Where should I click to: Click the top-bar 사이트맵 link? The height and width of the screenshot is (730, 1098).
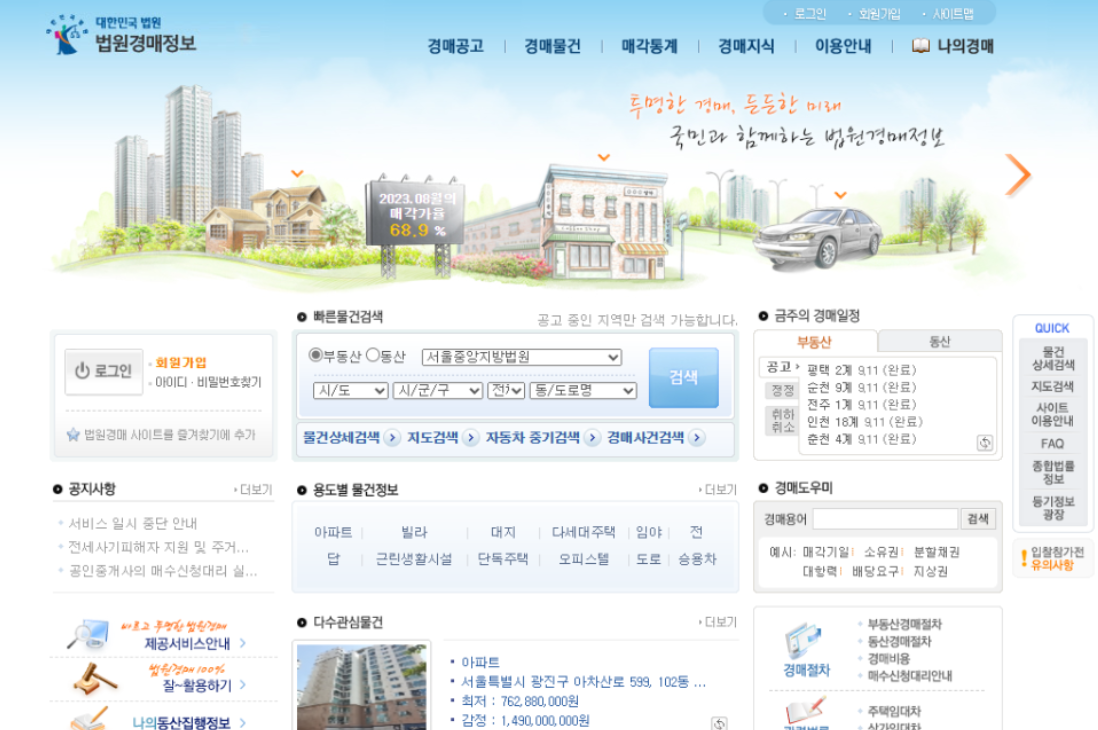[x=953, y=14]
